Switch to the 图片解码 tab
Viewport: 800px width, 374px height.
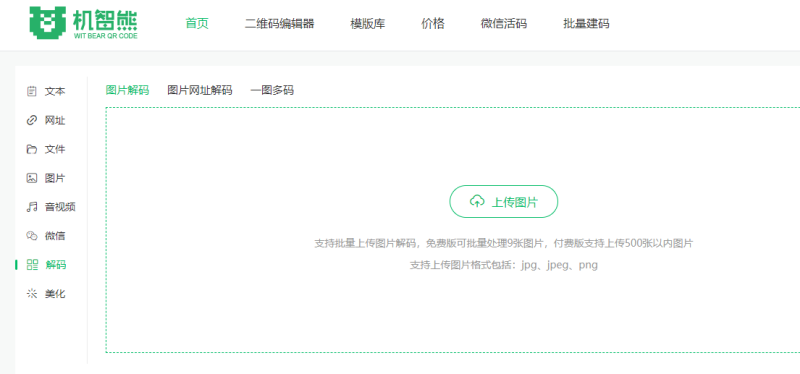128,90
